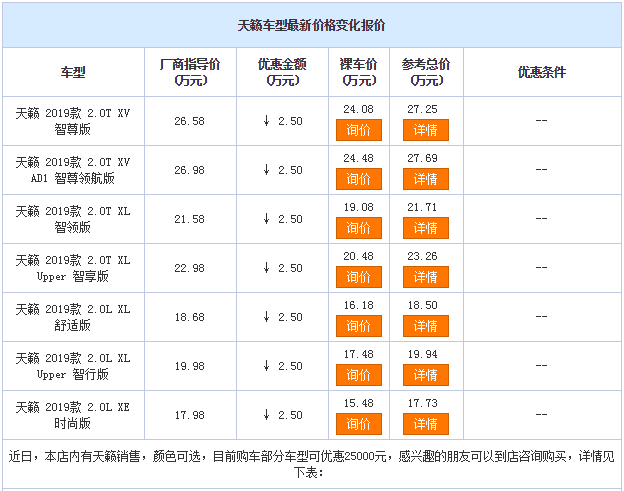The height and width of the screenshot is (491, 624).
Task: Click reference total price 23.26
Action: tap(422, 256)
